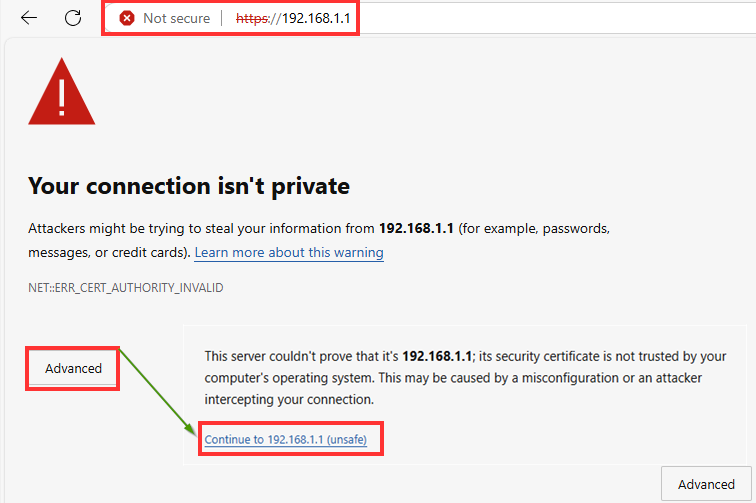Click the red Not secure X icon
Image resolution: width=756 pixels, height=503 pixels.
click(x=127, y=18)
